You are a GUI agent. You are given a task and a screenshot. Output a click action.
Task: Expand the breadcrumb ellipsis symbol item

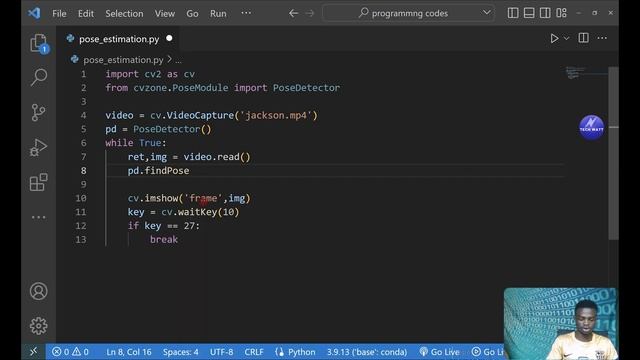point(178,60)
